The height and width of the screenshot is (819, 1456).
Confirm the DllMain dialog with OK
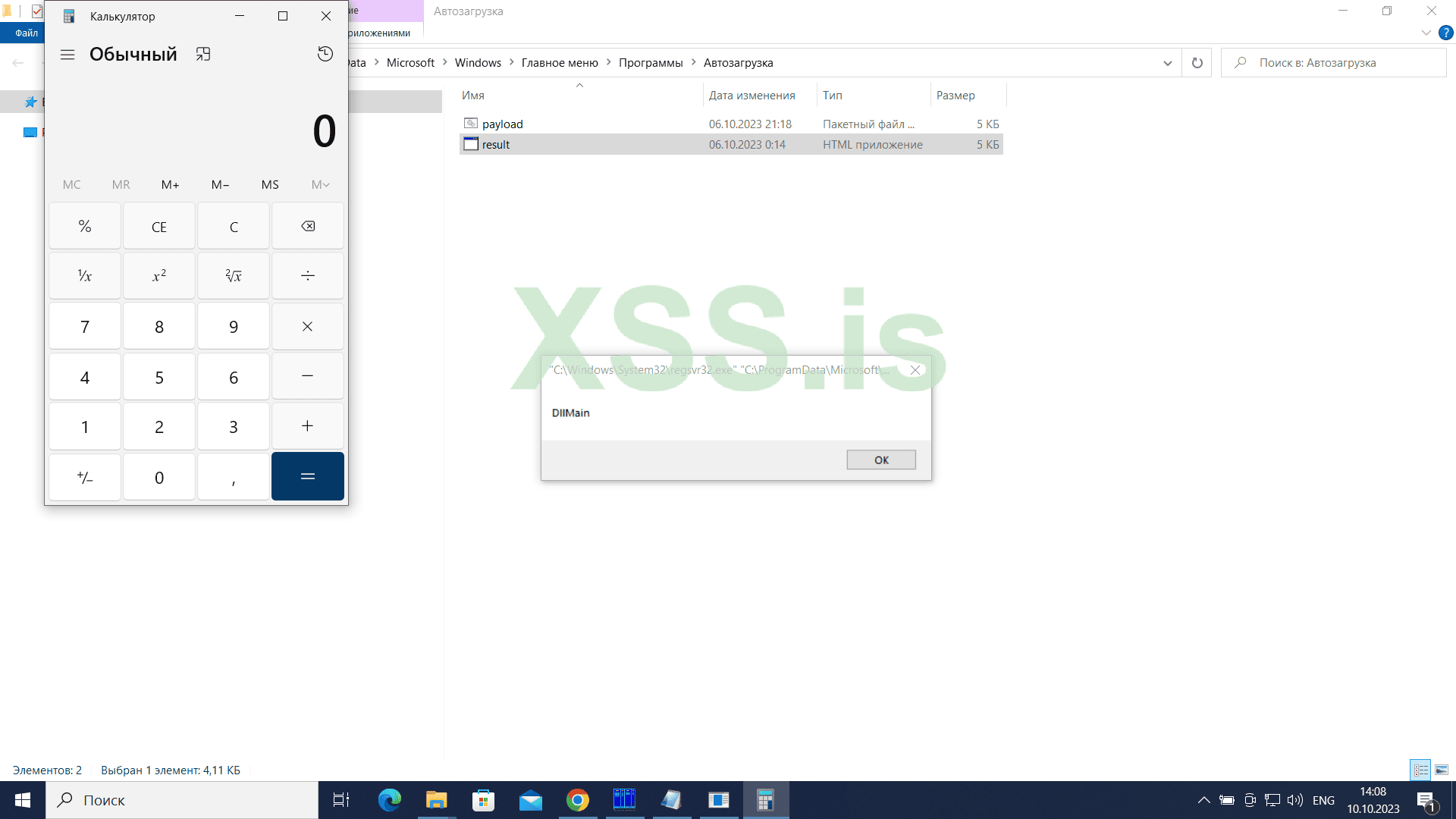coord(880,459)
